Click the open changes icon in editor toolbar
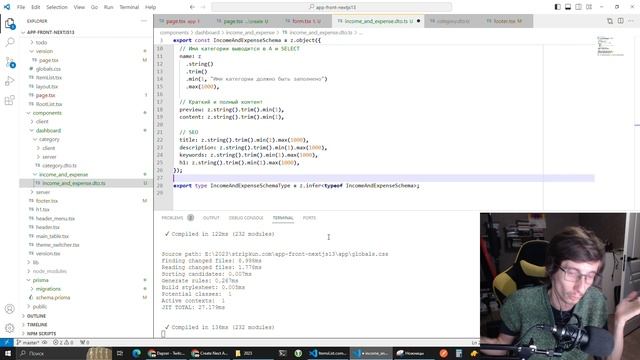The image size is (640, 360). [x=610, y=21]
